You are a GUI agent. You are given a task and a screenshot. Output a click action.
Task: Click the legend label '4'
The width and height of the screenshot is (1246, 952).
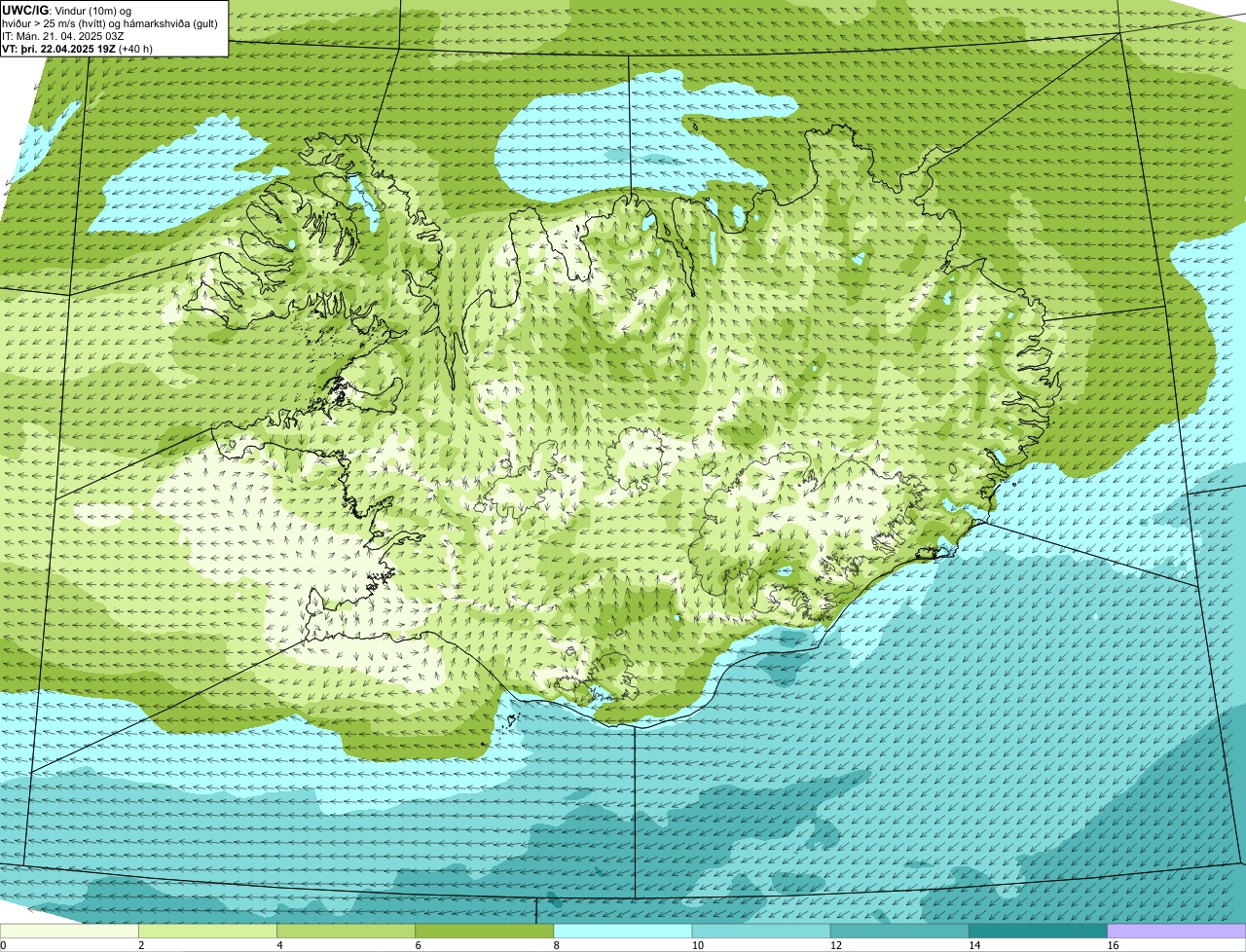279,945
